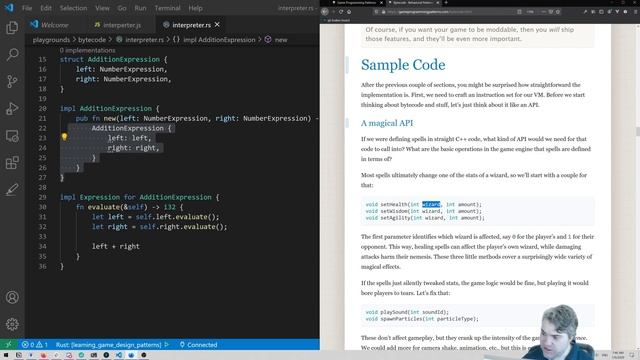Click the 0 implementations code lens
Screen dimensions: 640x360
(87, 50)
